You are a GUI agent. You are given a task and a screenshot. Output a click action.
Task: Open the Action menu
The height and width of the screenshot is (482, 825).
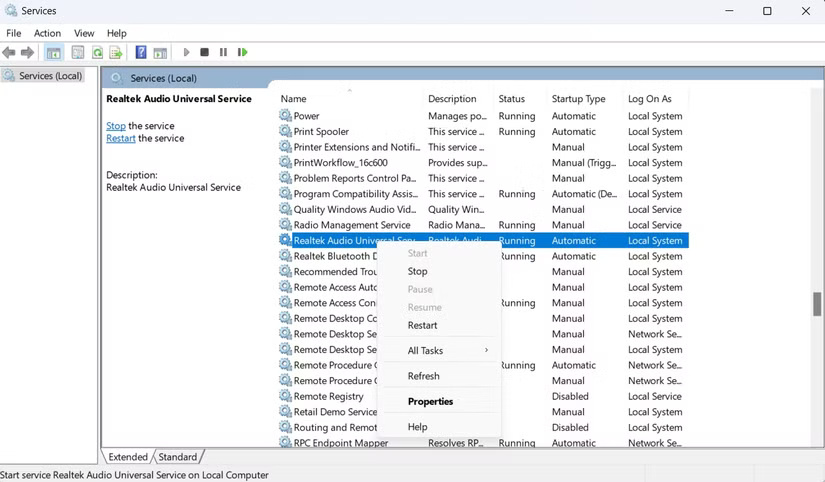click(x=47, y=33)
